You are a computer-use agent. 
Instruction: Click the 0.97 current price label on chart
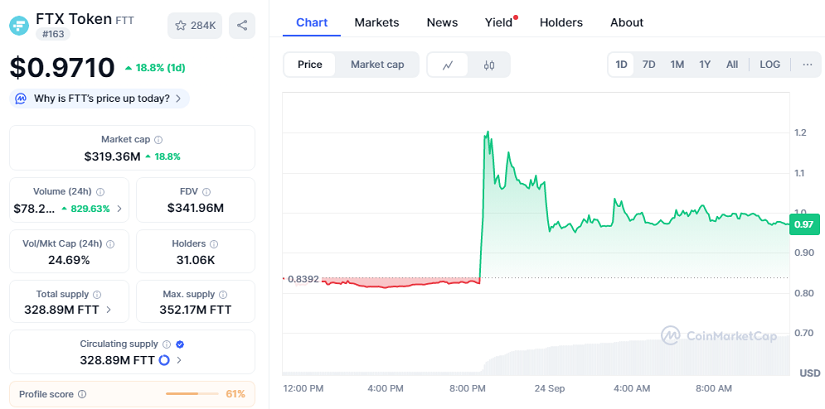click(x=803, y=225)
